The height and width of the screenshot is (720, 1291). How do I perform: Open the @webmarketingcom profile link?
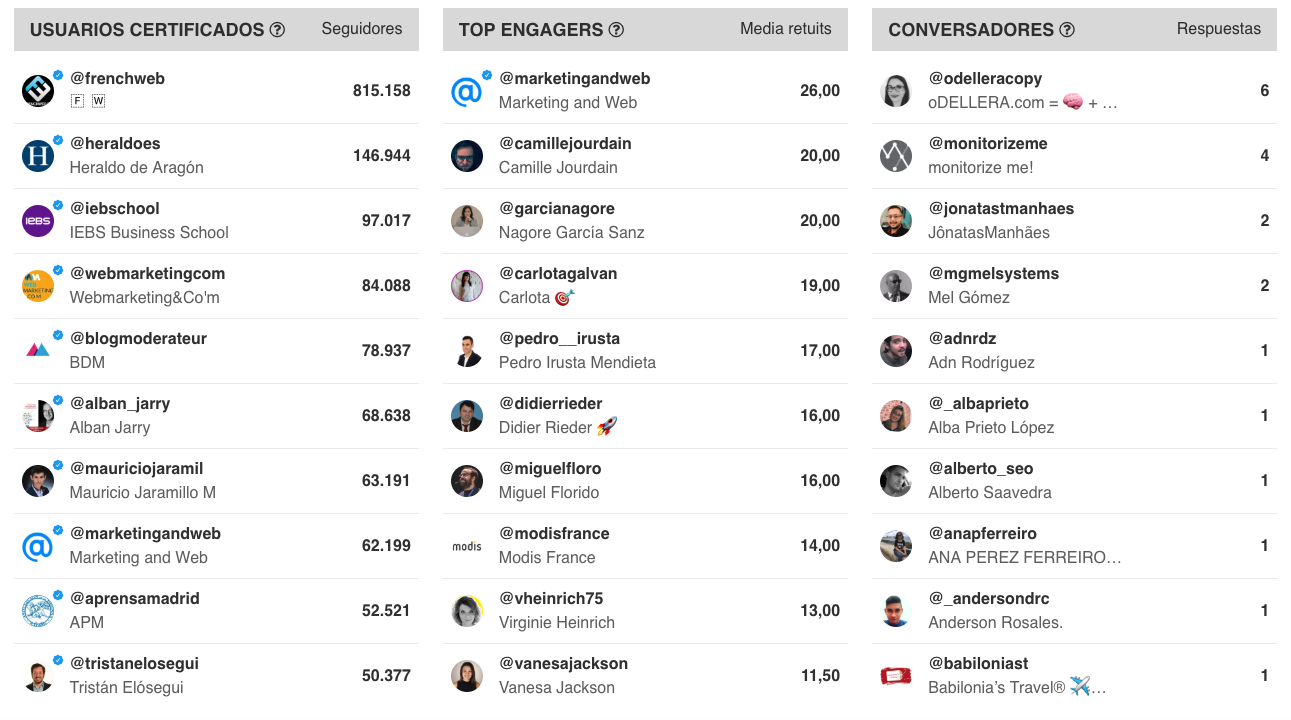pos(147,273)
